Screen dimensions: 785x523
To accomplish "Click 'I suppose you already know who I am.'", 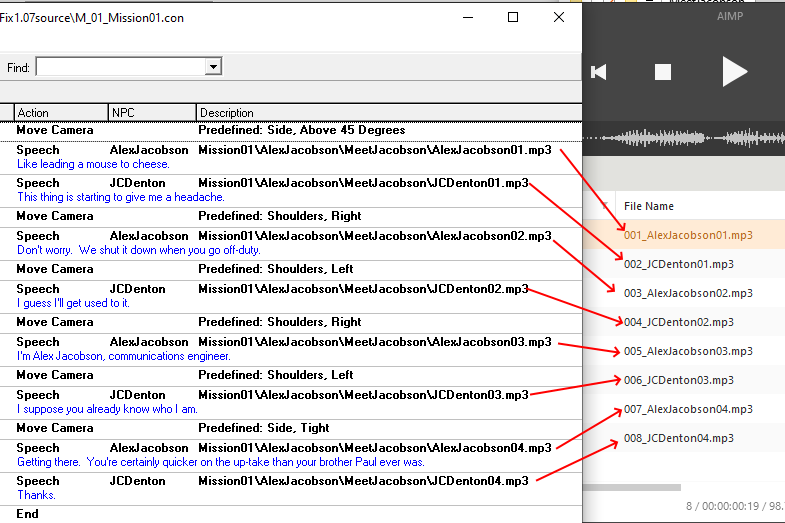I will tap(107, 409).
